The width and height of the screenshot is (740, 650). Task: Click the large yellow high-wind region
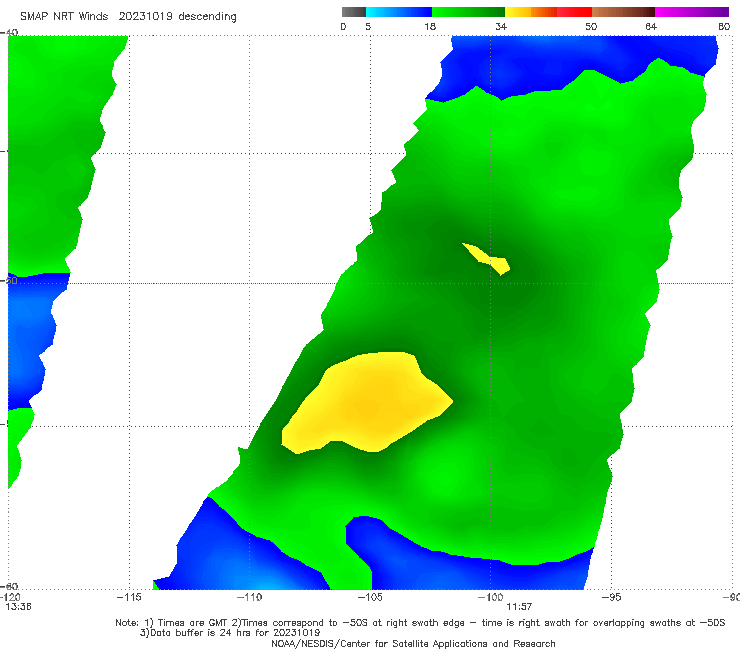[368, 401]
